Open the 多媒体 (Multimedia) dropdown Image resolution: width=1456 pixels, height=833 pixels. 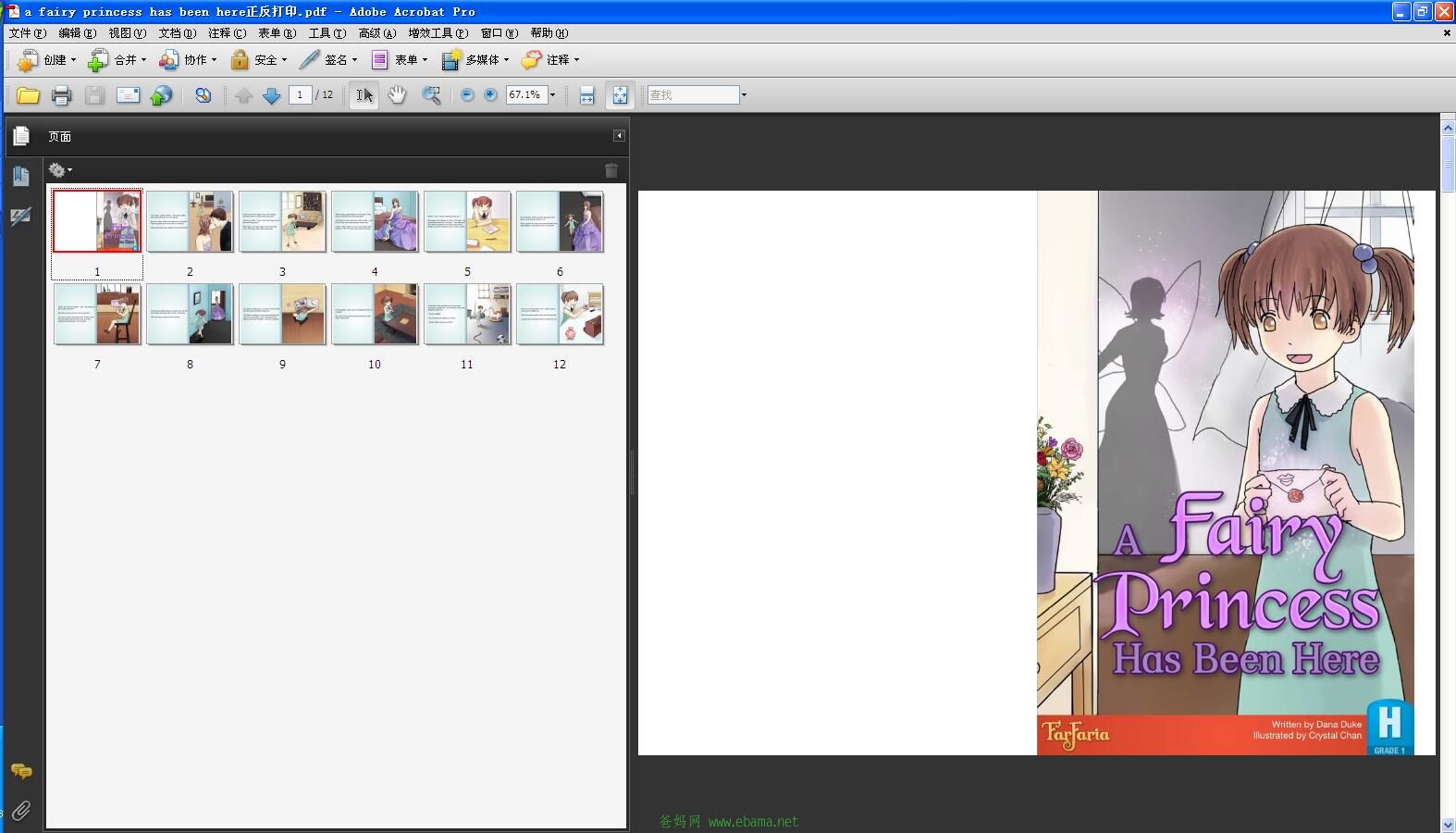pyautogui.click(x=475, y=60)
